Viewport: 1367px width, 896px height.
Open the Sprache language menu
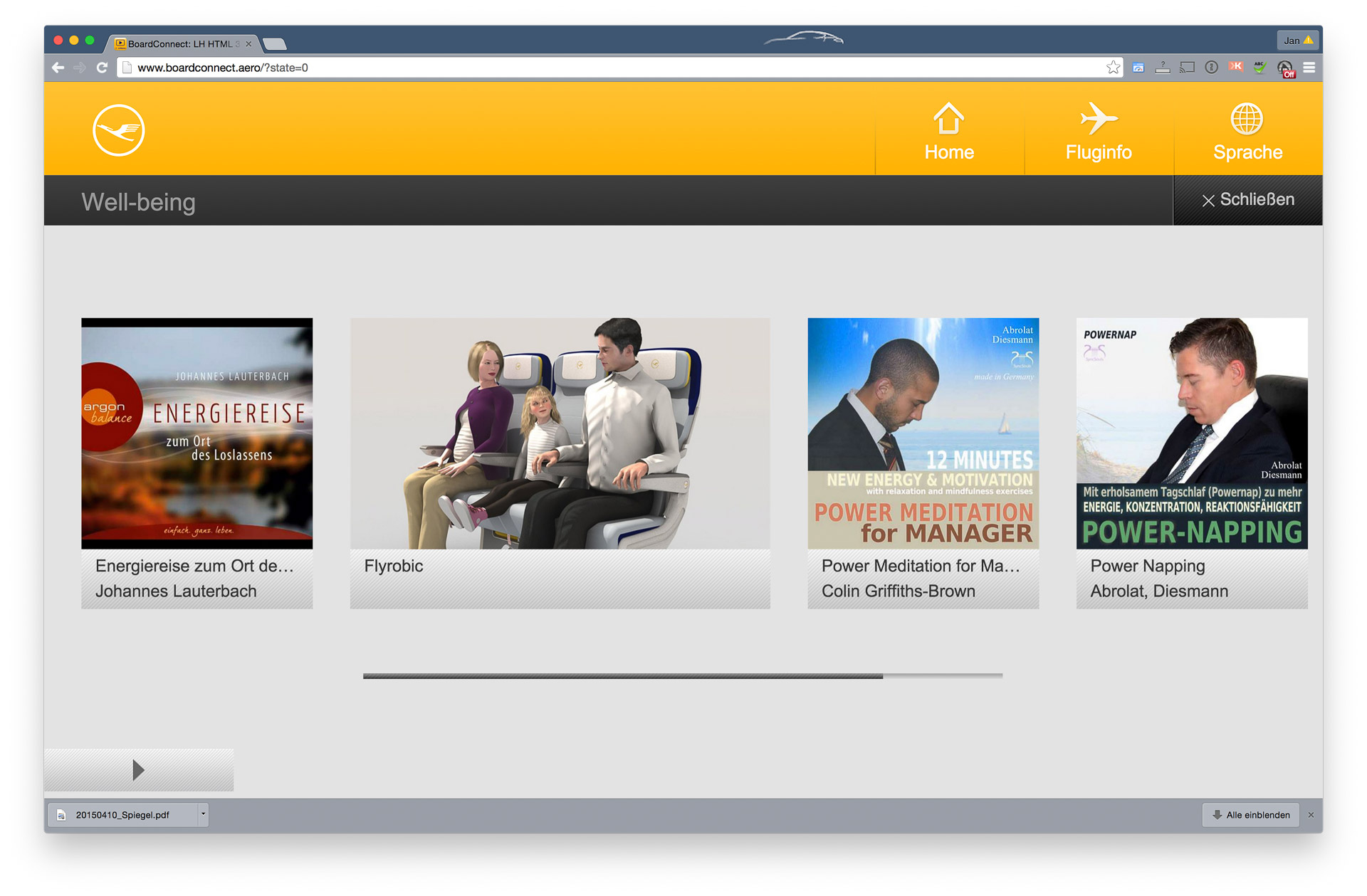[x=1247, y=132]
